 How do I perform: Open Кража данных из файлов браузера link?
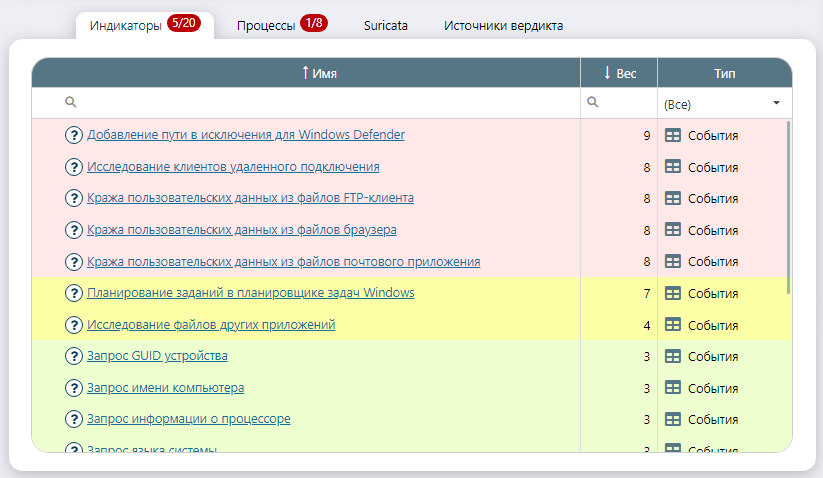pos(242,230)
